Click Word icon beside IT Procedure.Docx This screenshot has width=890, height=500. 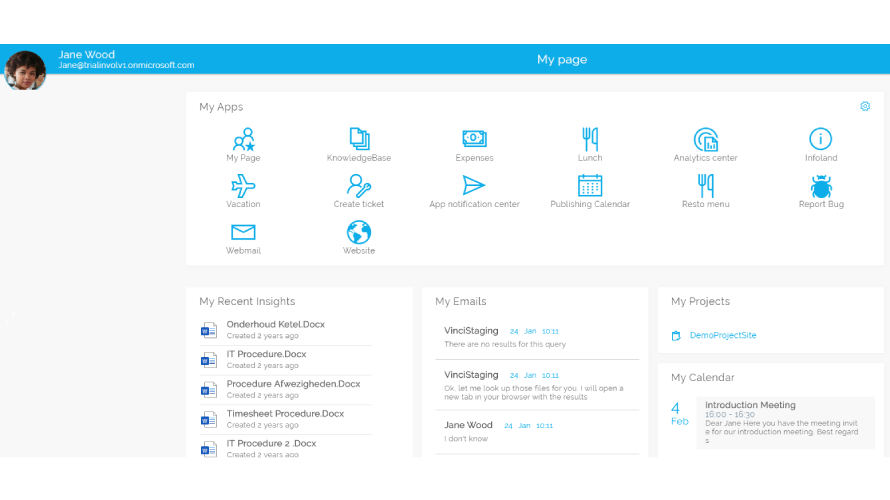coord(208,360)
